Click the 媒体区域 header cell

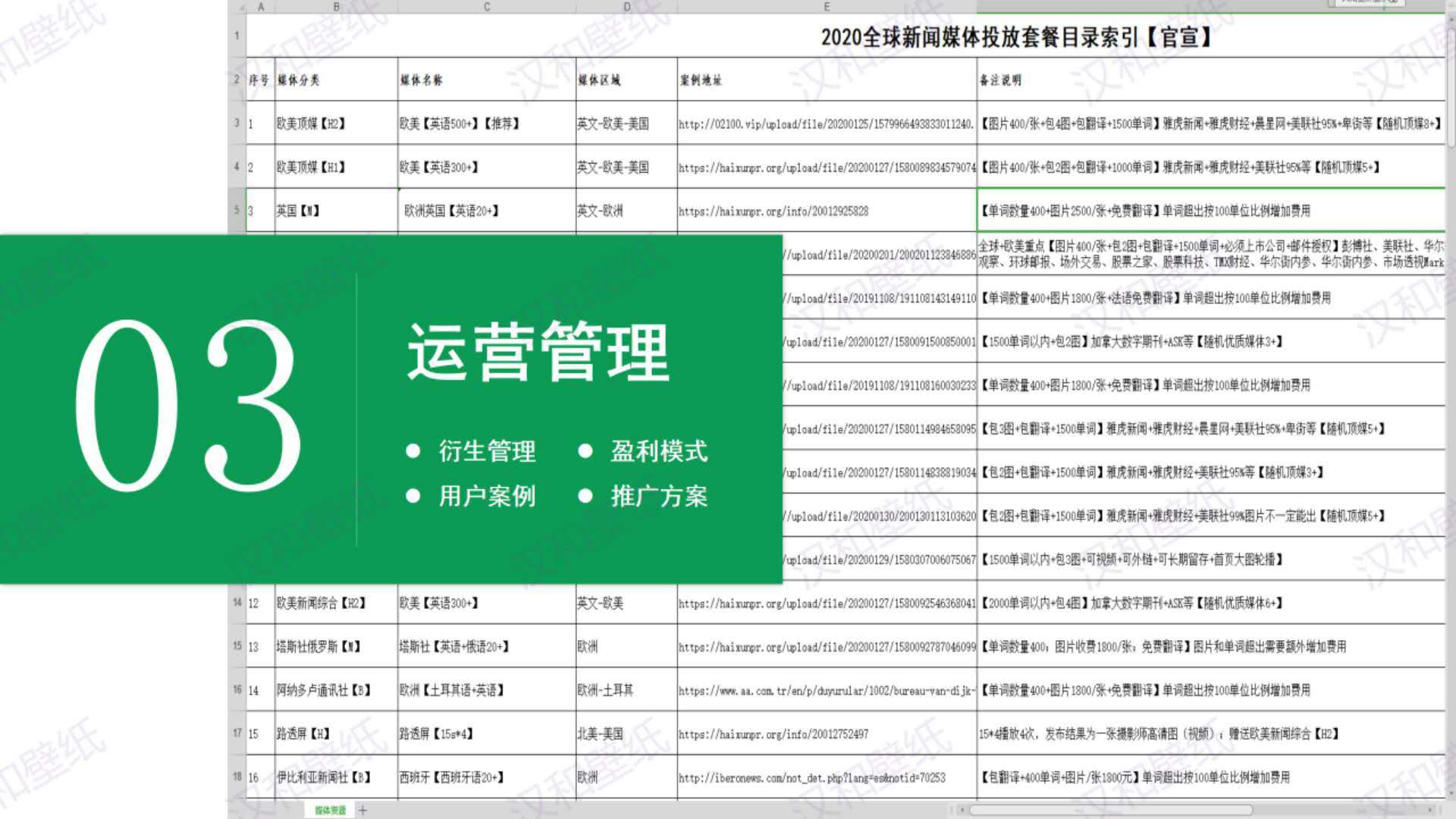[x=626, y=80]
